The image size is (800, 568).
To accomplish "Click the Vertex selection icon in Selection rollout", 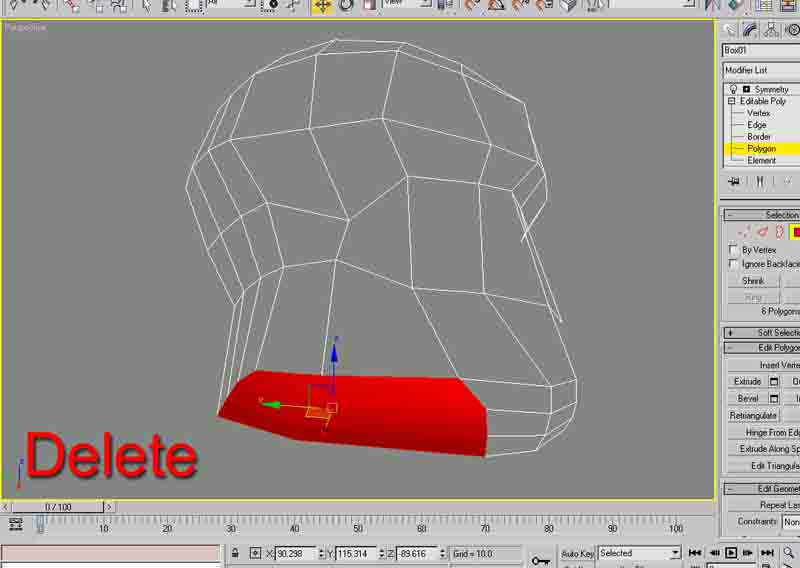I will pos(743,232).
